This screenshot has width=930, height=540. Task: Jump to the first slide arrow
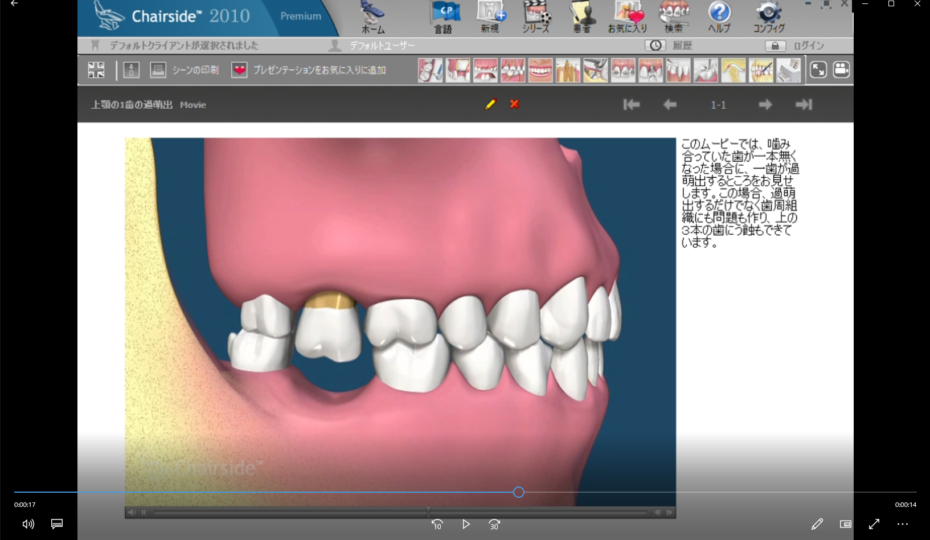point(632,104)
